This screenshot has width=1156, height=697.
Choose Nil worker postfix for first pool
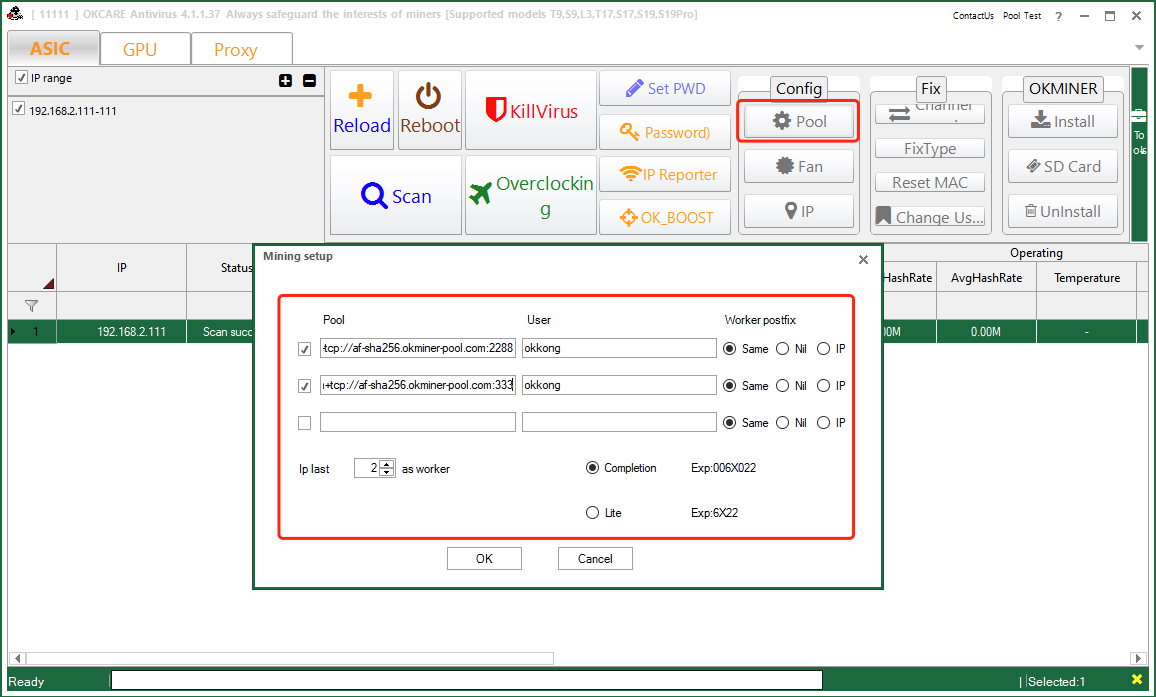click(x=782, y=349)
